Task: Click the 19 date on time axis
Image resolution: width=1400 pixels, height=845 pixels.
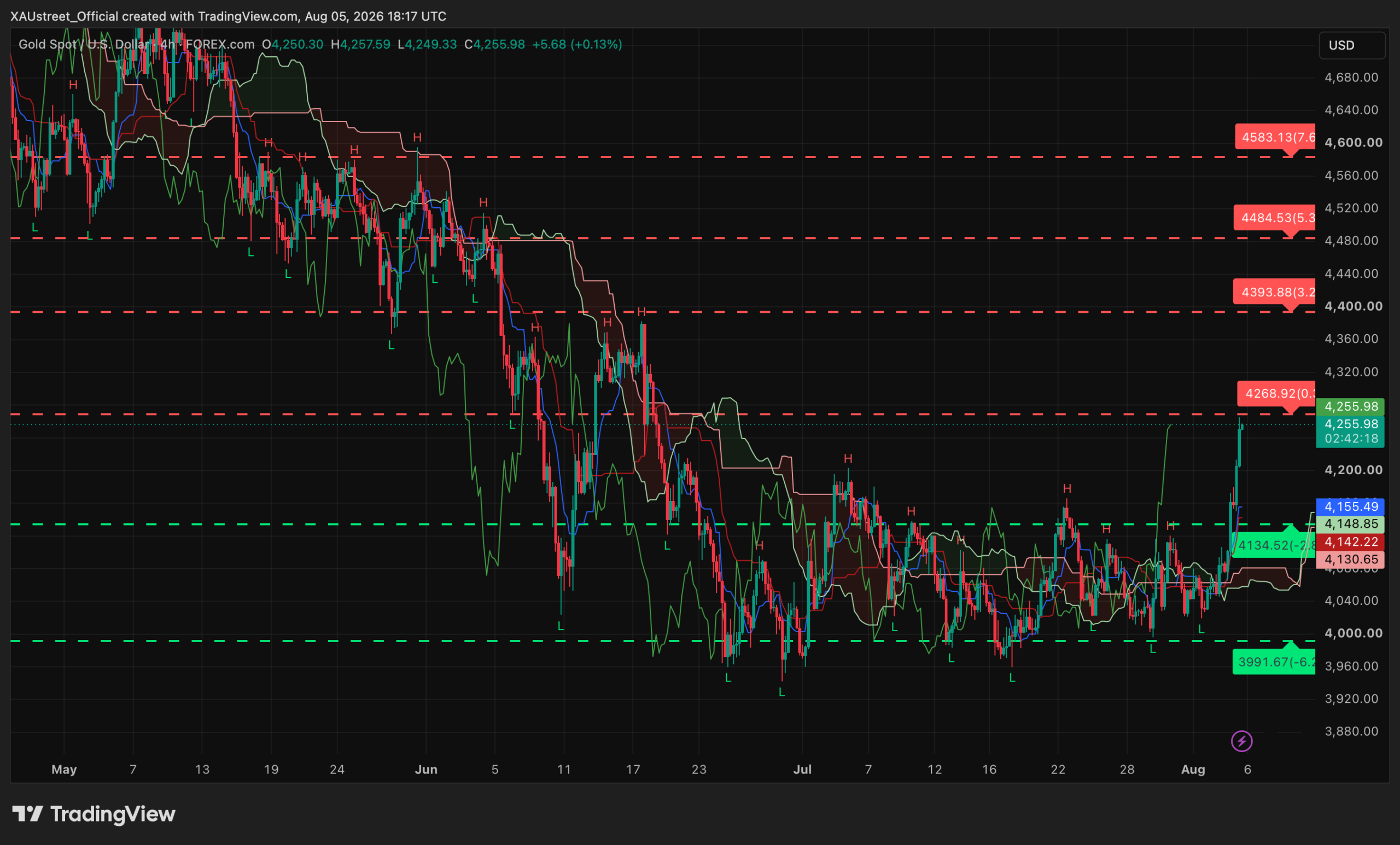Action: tap(271, 770)
